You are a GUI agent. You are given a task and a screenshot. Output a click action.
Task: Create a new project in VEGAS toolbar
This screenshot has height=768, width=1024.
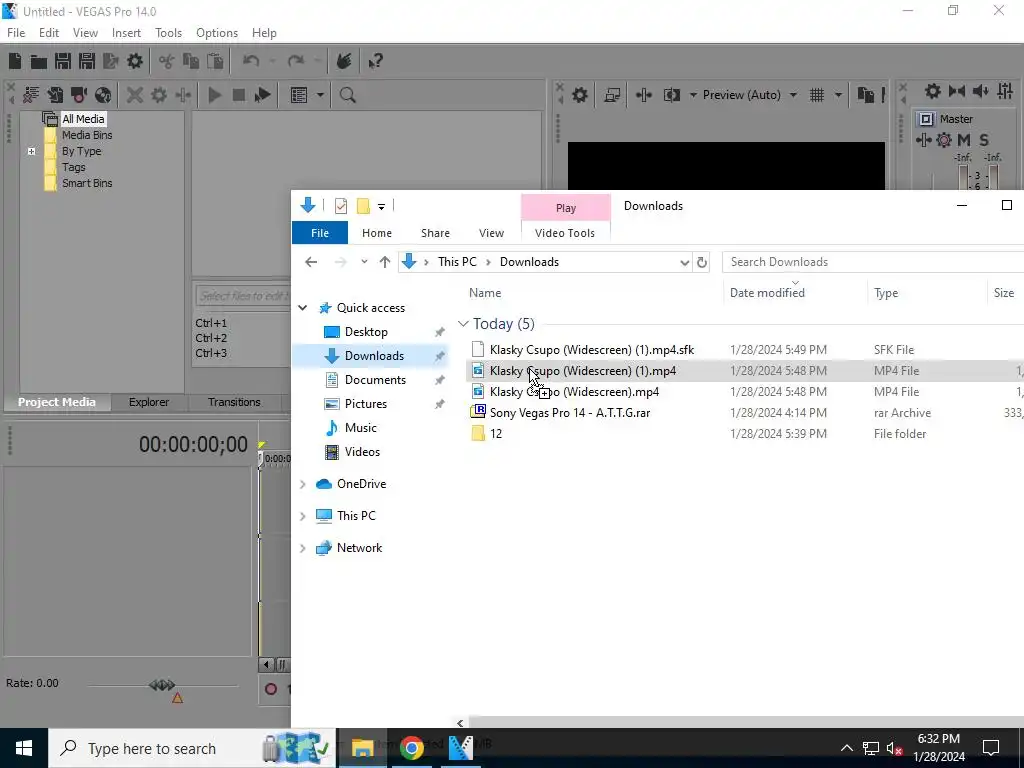pos(15,61)
